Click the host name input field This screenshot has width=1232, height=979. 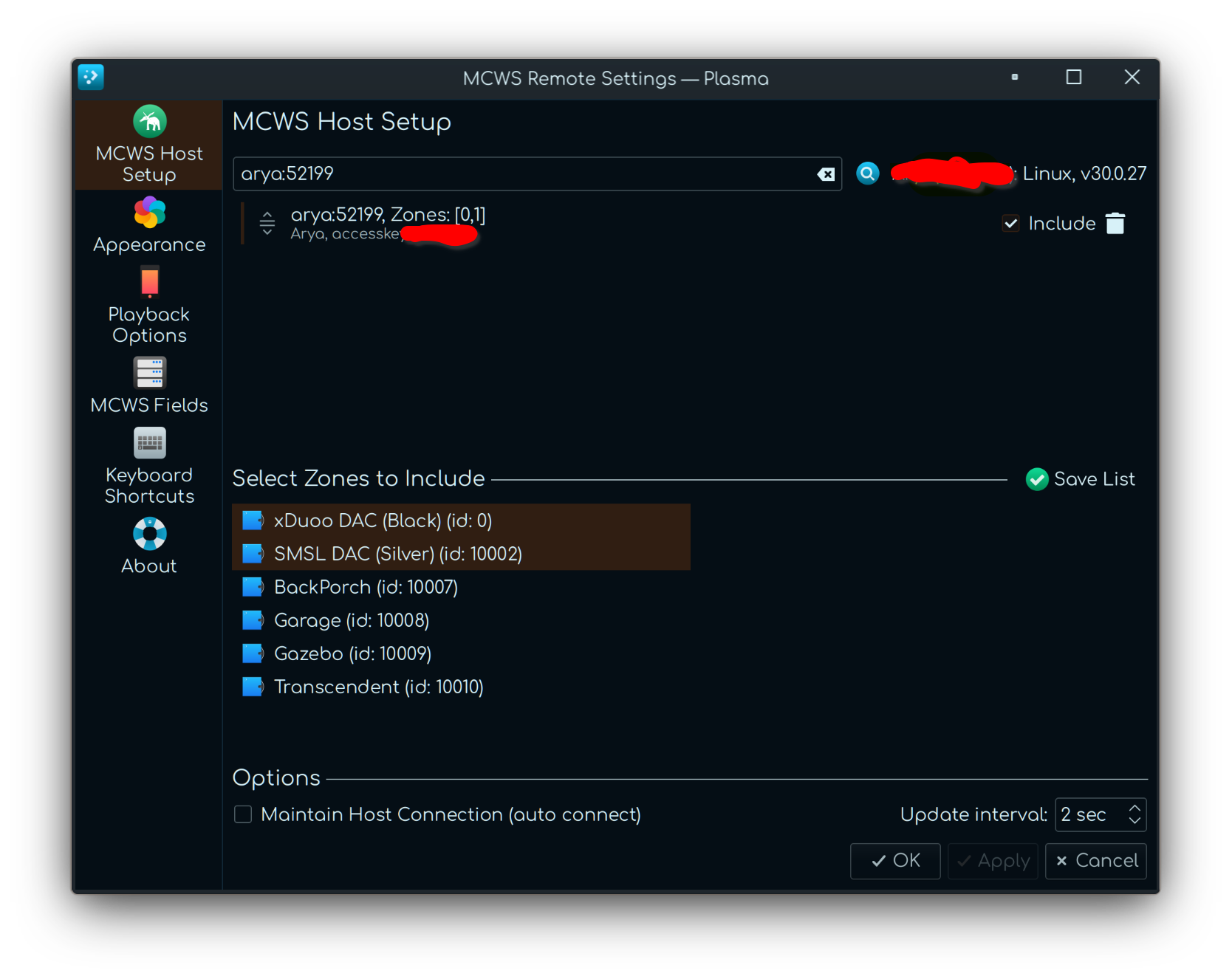coord(537,174)
